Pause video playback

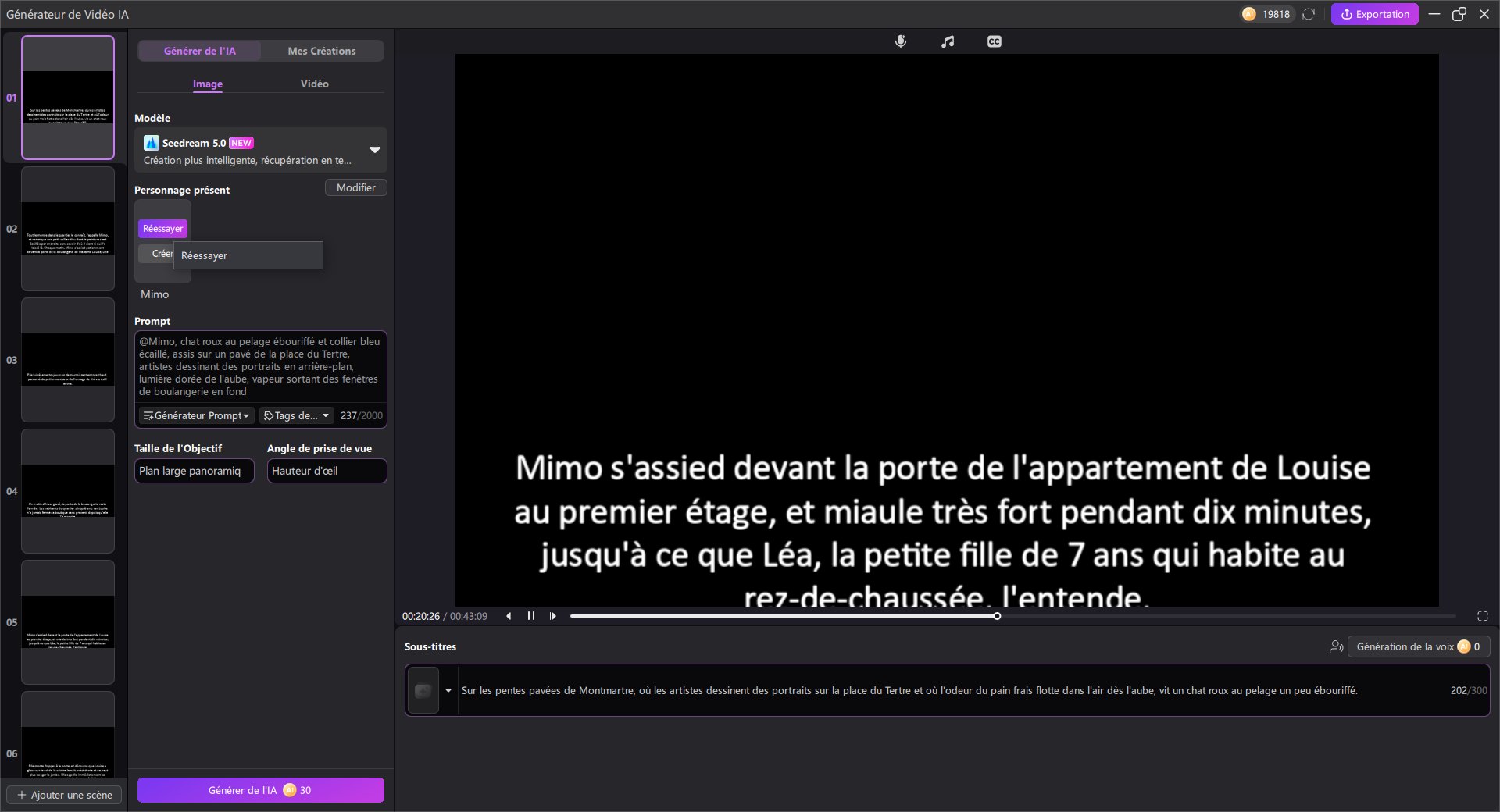531,616
